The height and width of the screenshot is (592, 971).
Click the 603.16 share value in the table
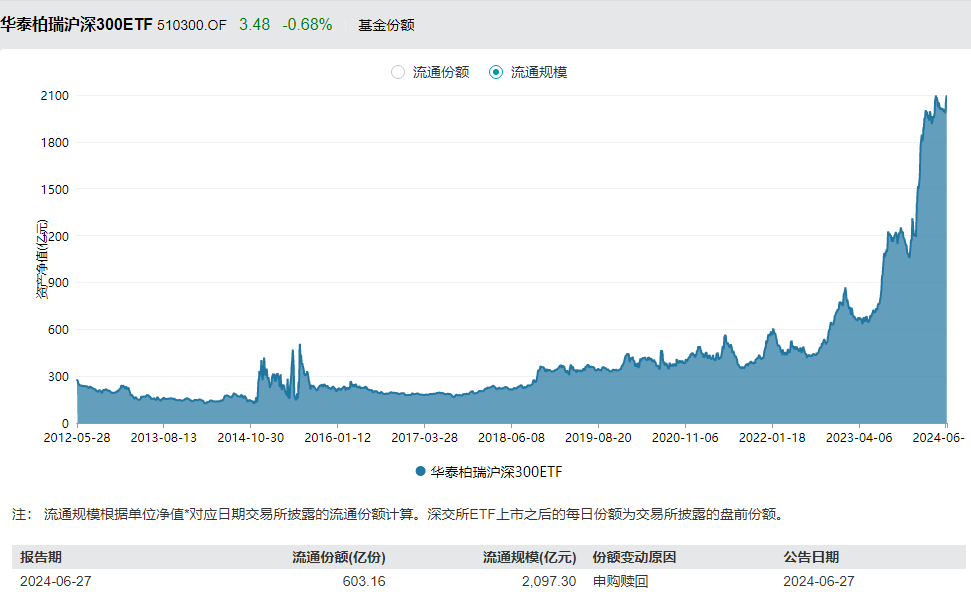click(x=366, y=580)
